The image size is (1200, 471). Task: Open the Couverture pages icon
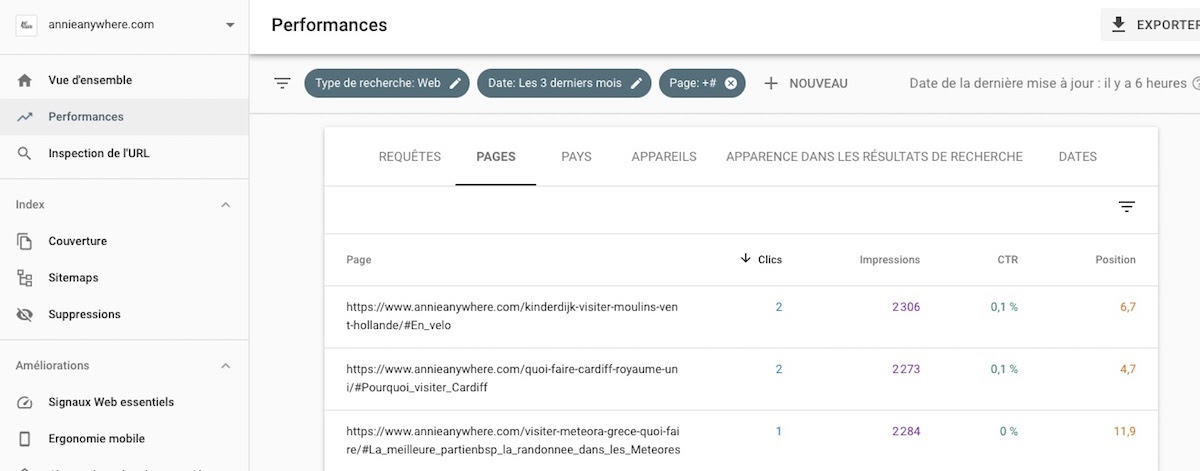[25, 241]
